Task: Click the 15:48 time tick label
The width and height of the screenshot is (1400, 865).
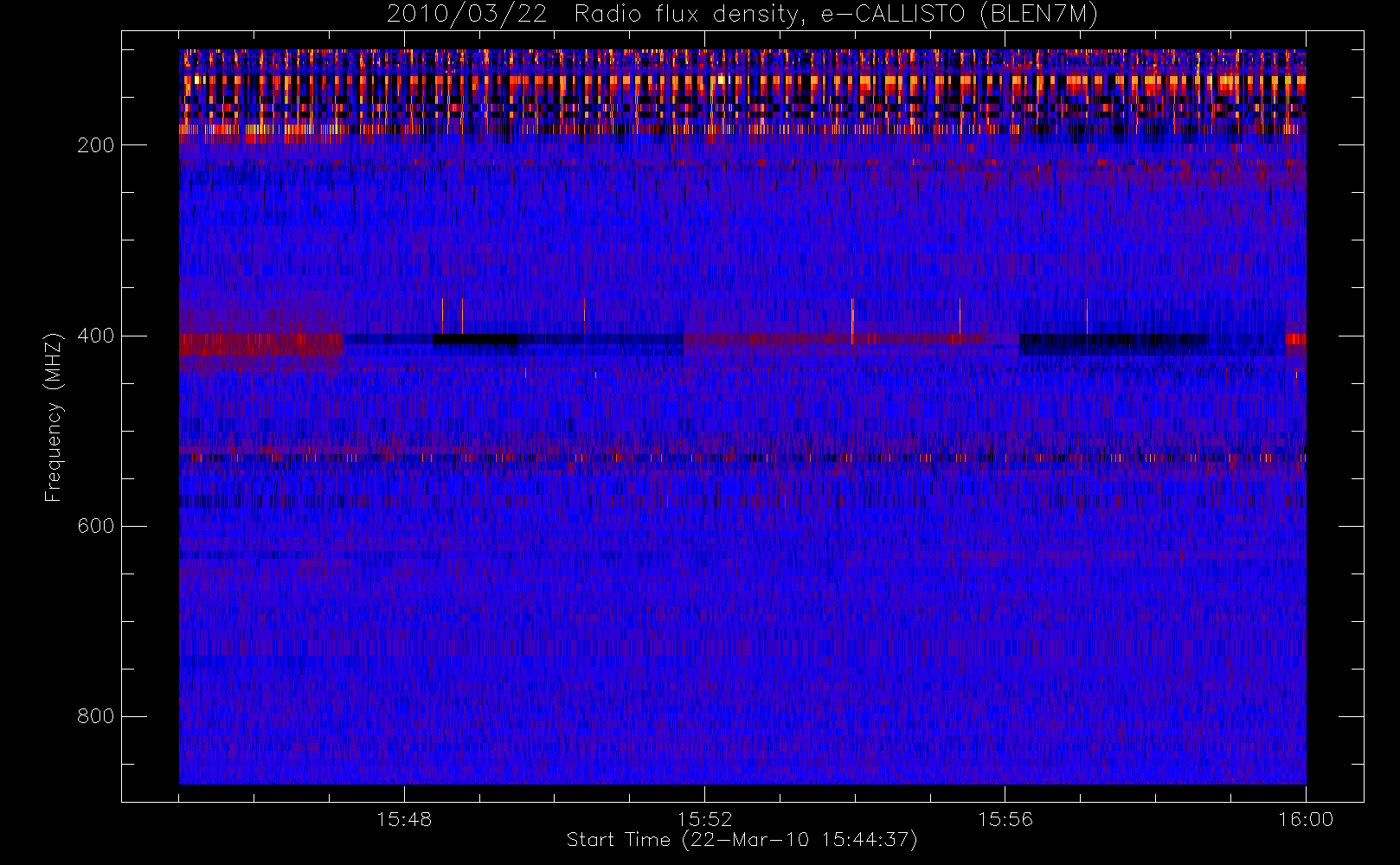Action: [404, 819]
